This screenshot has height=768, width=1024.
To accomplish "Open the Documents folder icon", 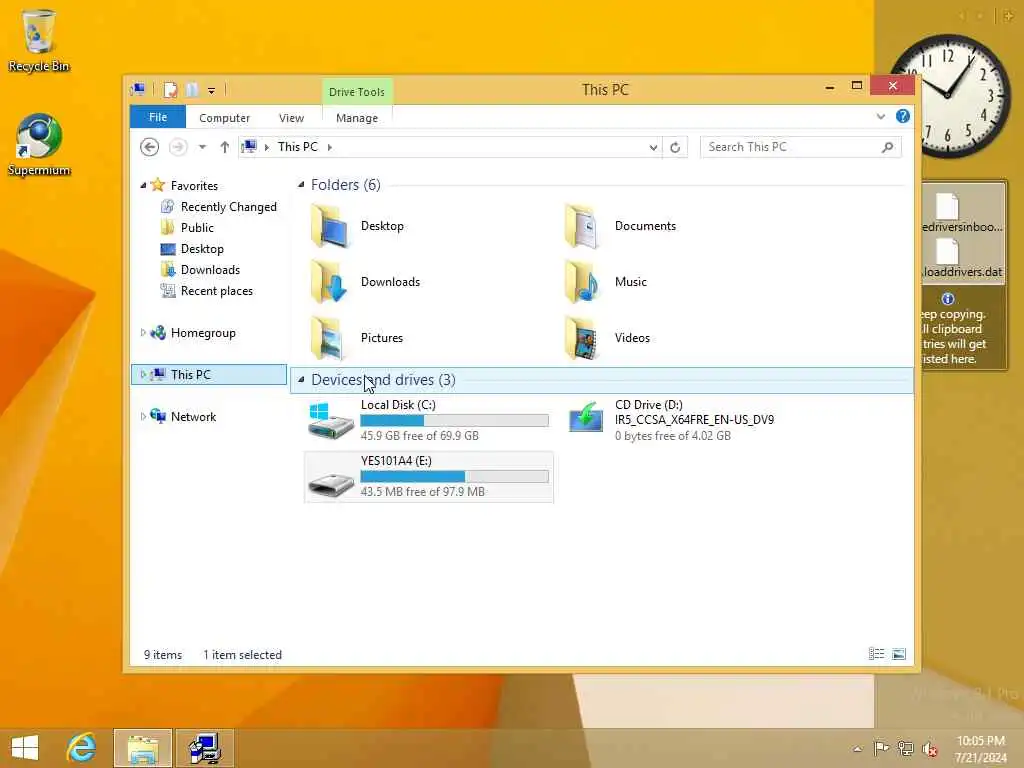I will 582,226.
